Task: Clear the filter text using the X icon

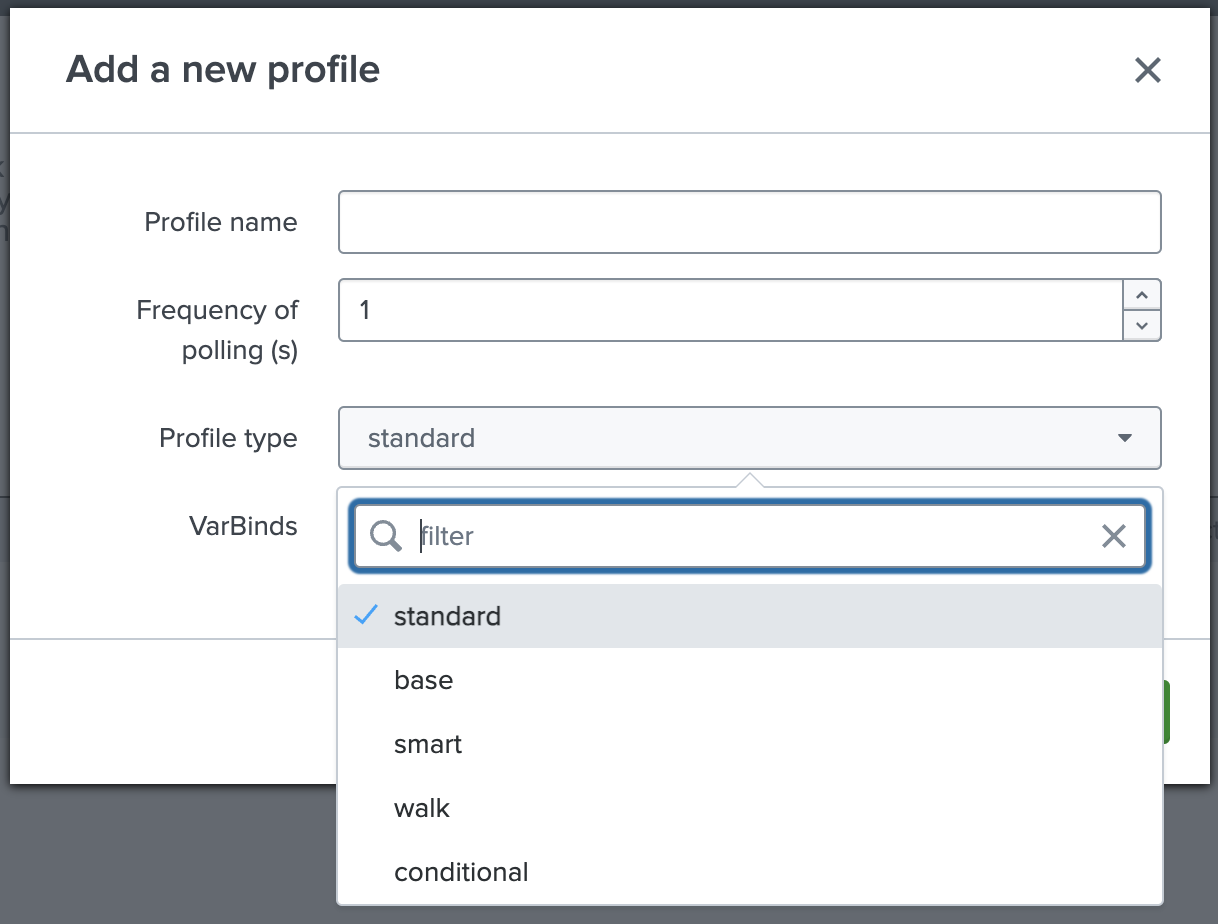Action: click(x=1114, y=536)
